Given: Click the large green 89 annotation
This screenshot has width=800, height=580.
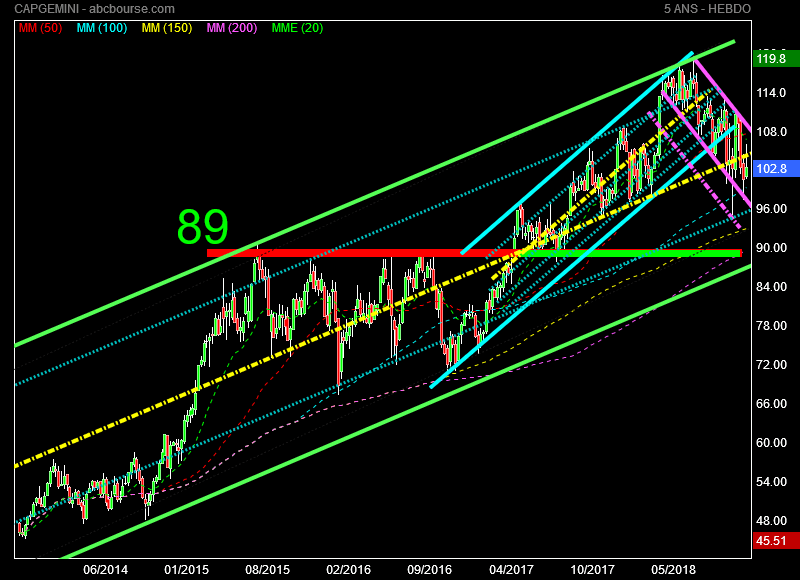Looking at the screenshot, I should [203, 226].
